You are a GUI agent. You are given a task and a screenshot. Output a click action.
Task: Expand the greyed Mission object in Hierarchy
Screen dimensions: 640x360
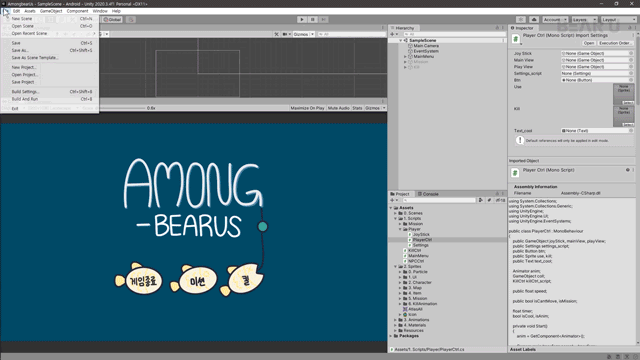click(x=405, y=62)
